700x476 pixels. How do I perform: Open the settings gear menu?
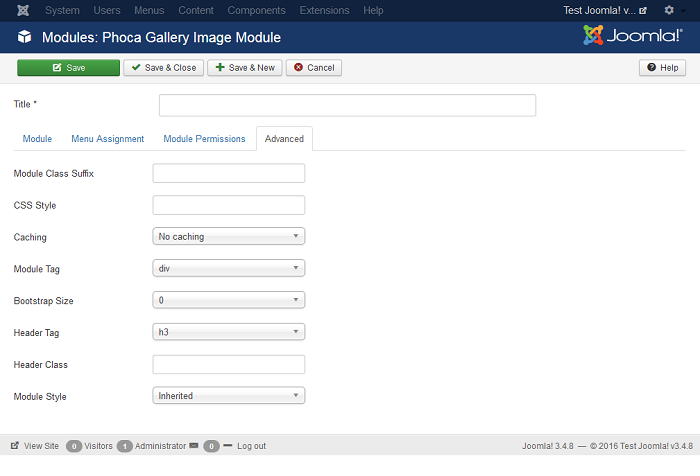[x=669, y=10]
